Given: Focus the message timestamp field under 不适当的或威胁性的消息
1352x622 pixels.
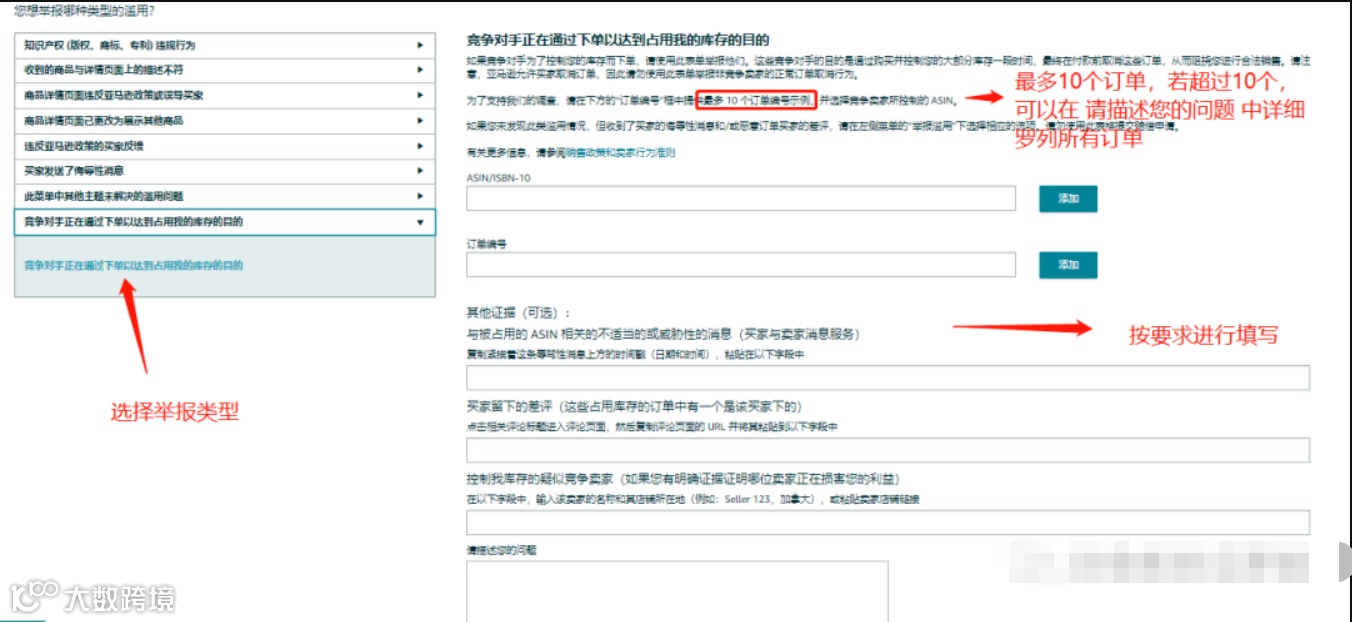Looking at the screenshot, I should 888,377.
